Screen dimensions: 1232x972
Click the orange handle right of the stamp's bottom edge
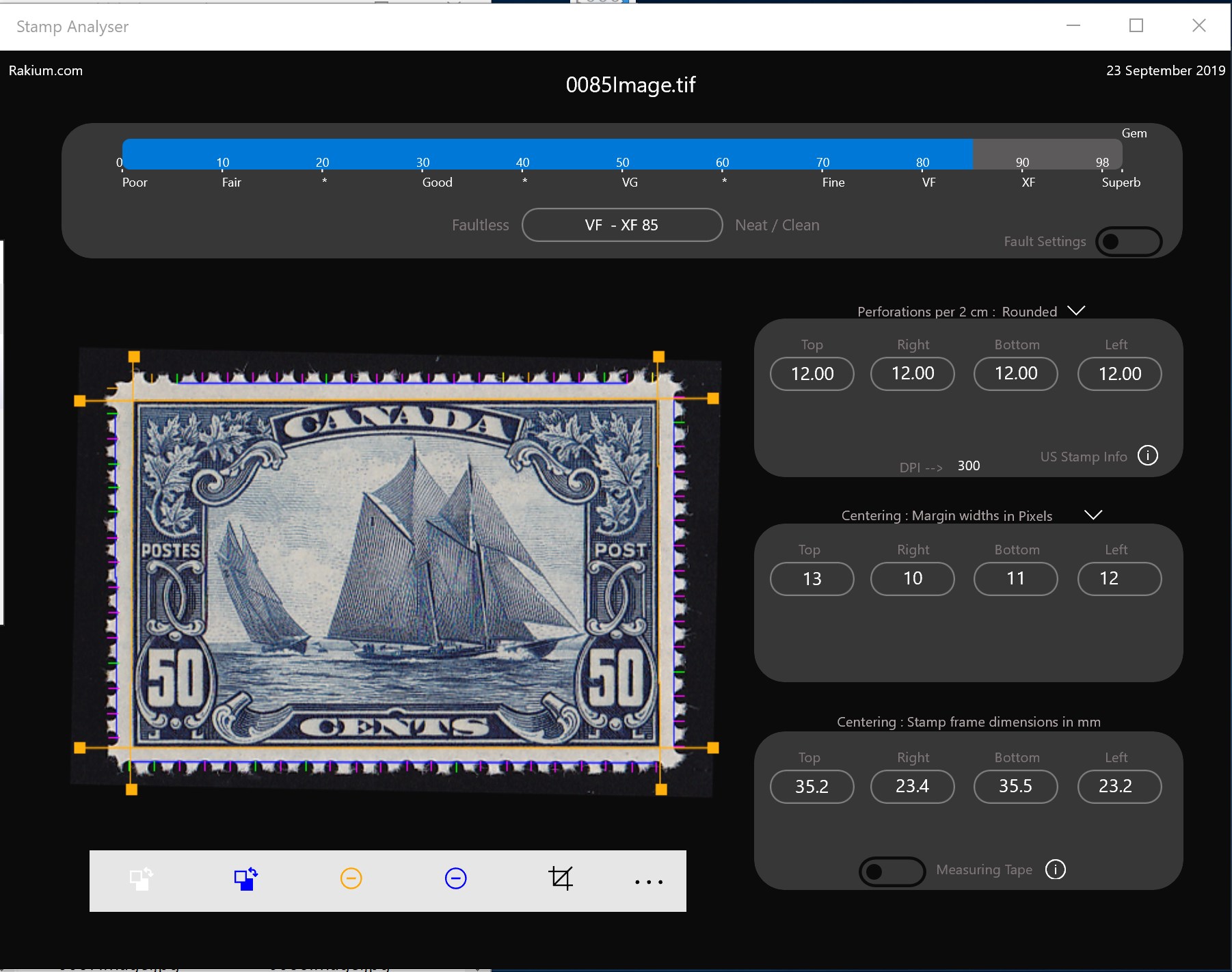[713, 748]
